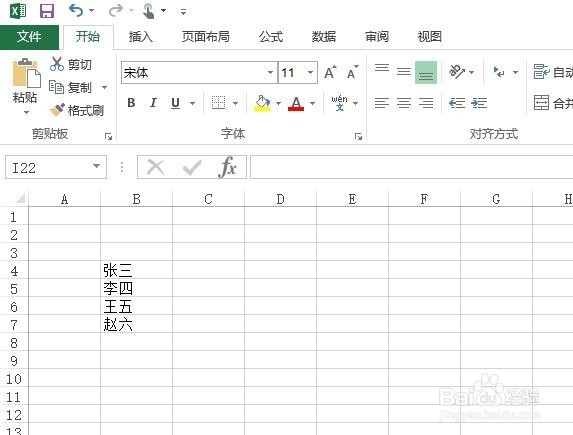The width and height of the screenshot is (573, 435).
Task: Open the font size 11 dropdown
Action: click(310, 72)
